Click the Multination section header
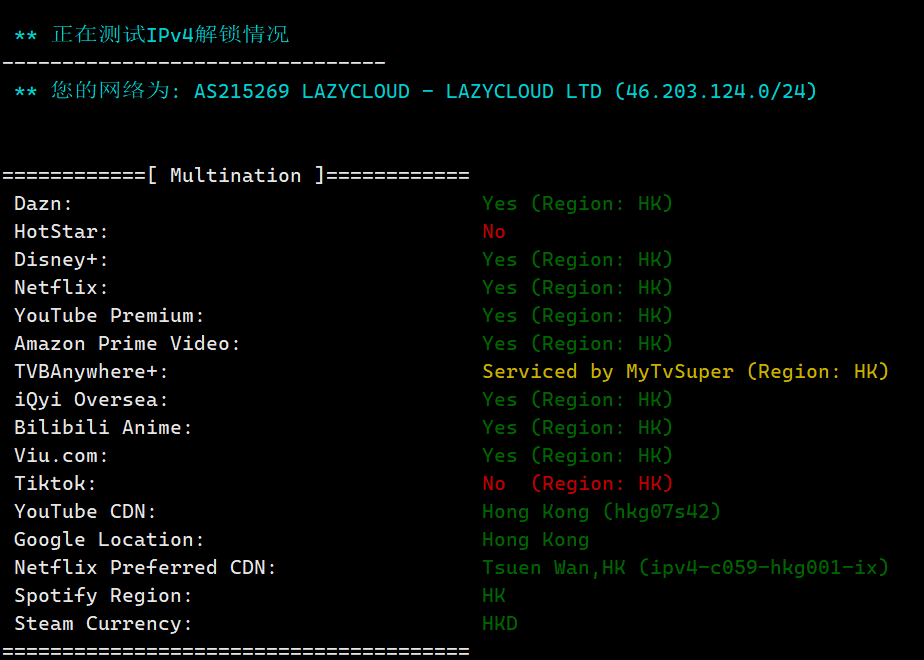Screen dimensions: 924x660 [236, 176]
